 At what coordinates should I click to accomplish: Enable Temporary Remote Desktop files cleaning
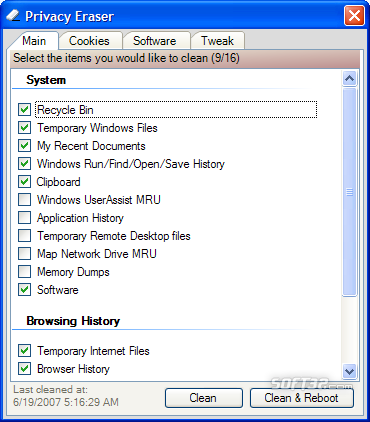pyautogui.click(x=24, y=236)
